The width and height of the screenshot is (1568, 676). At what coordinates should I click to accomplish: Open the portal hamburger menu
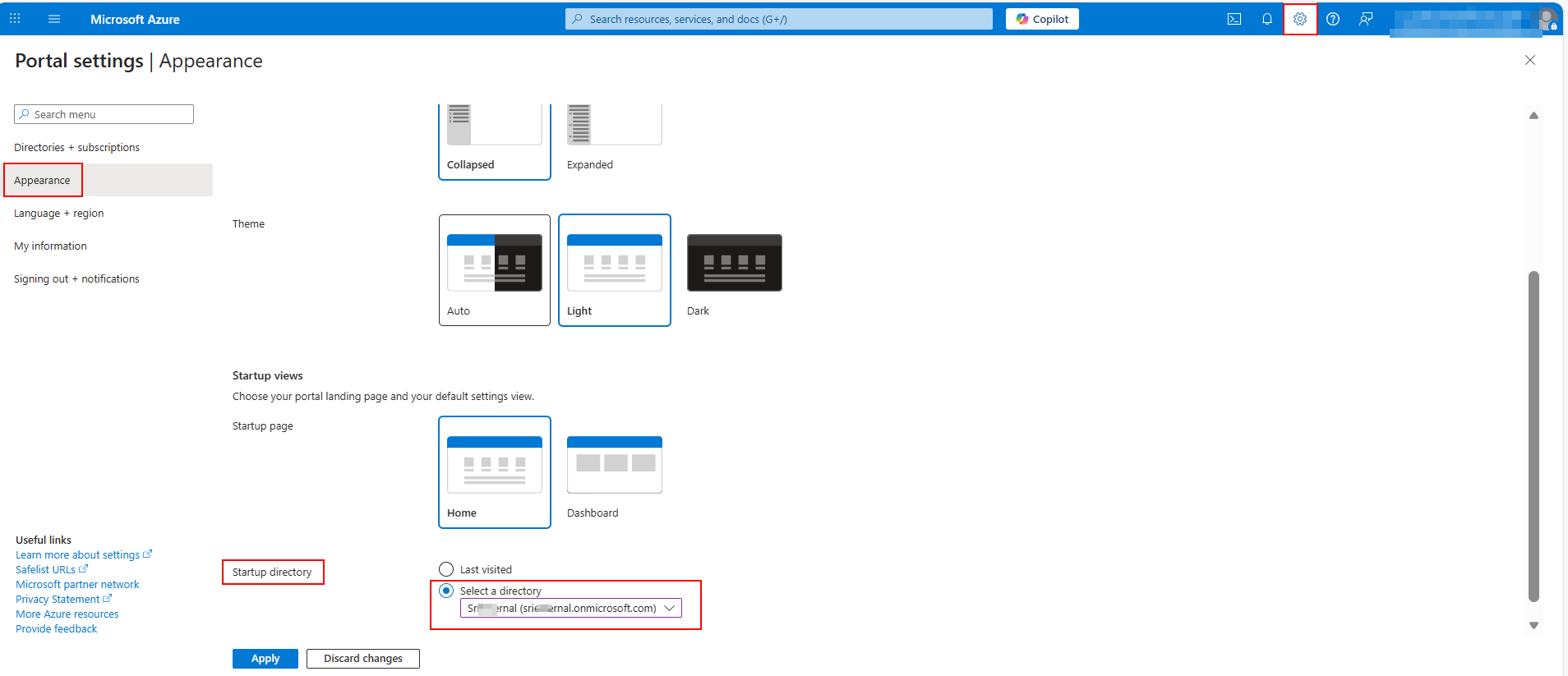pyautogui.click(x=54, y=19)
